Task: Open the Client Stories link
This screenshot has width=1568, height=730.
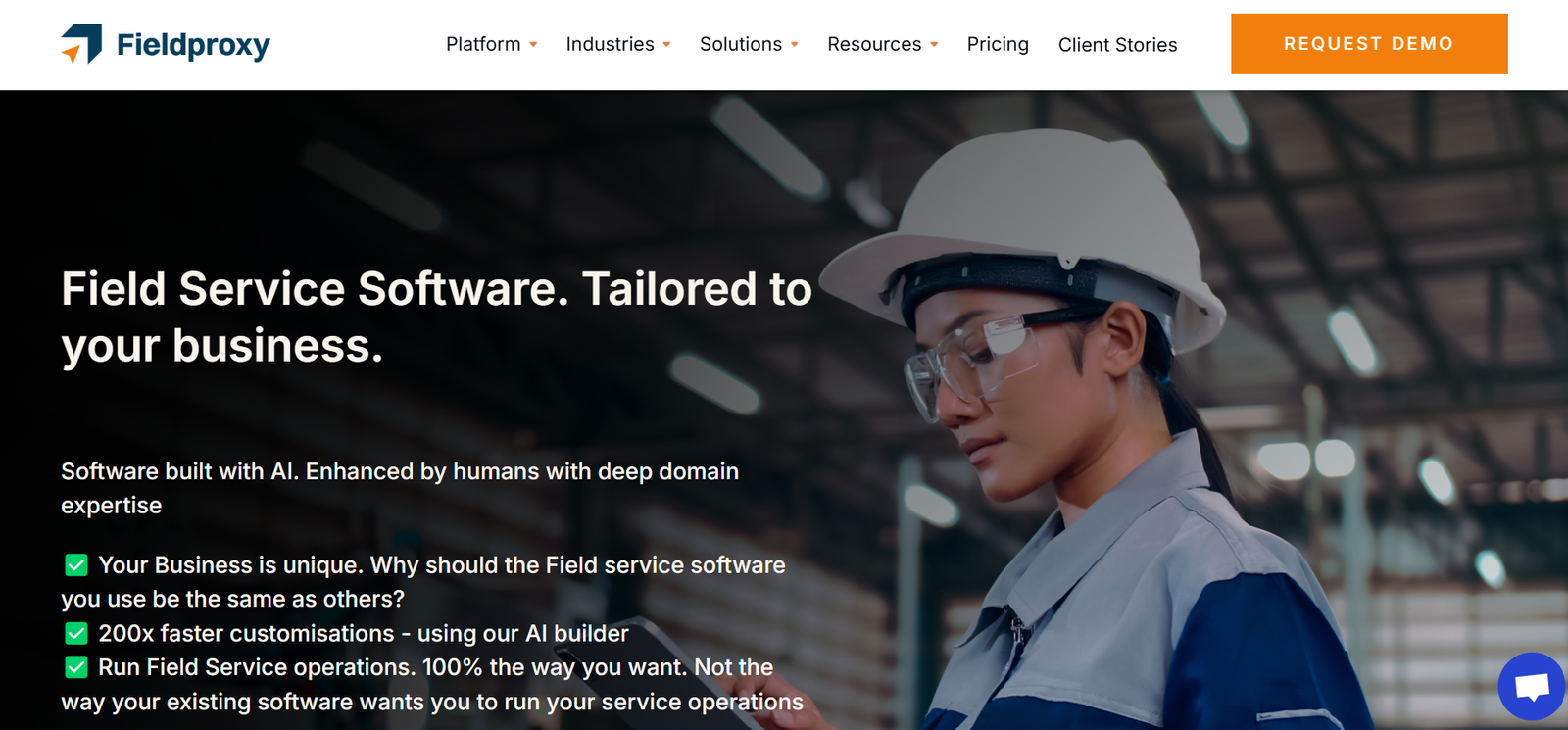Action: point(1117,45)
